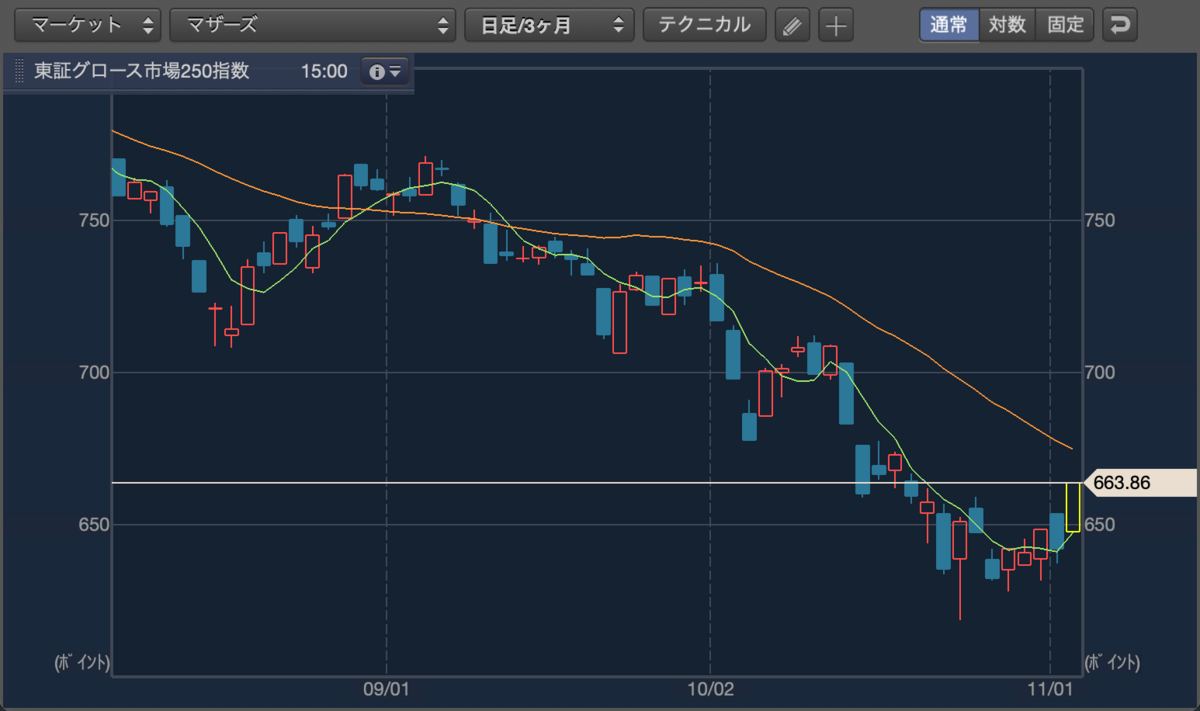Click the right-axis 650 price label
The image size is (1200, 711).
(x=1101, y=525)
